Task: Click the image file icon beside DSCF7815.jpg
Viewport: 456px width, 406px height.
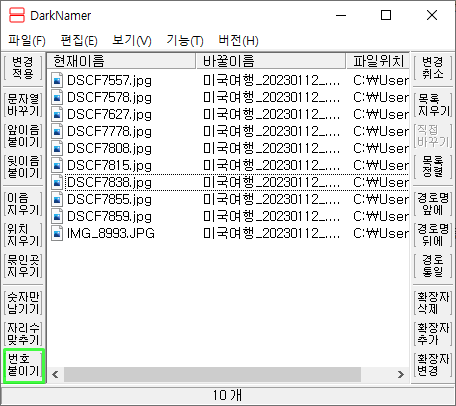Action: (57, 165)
